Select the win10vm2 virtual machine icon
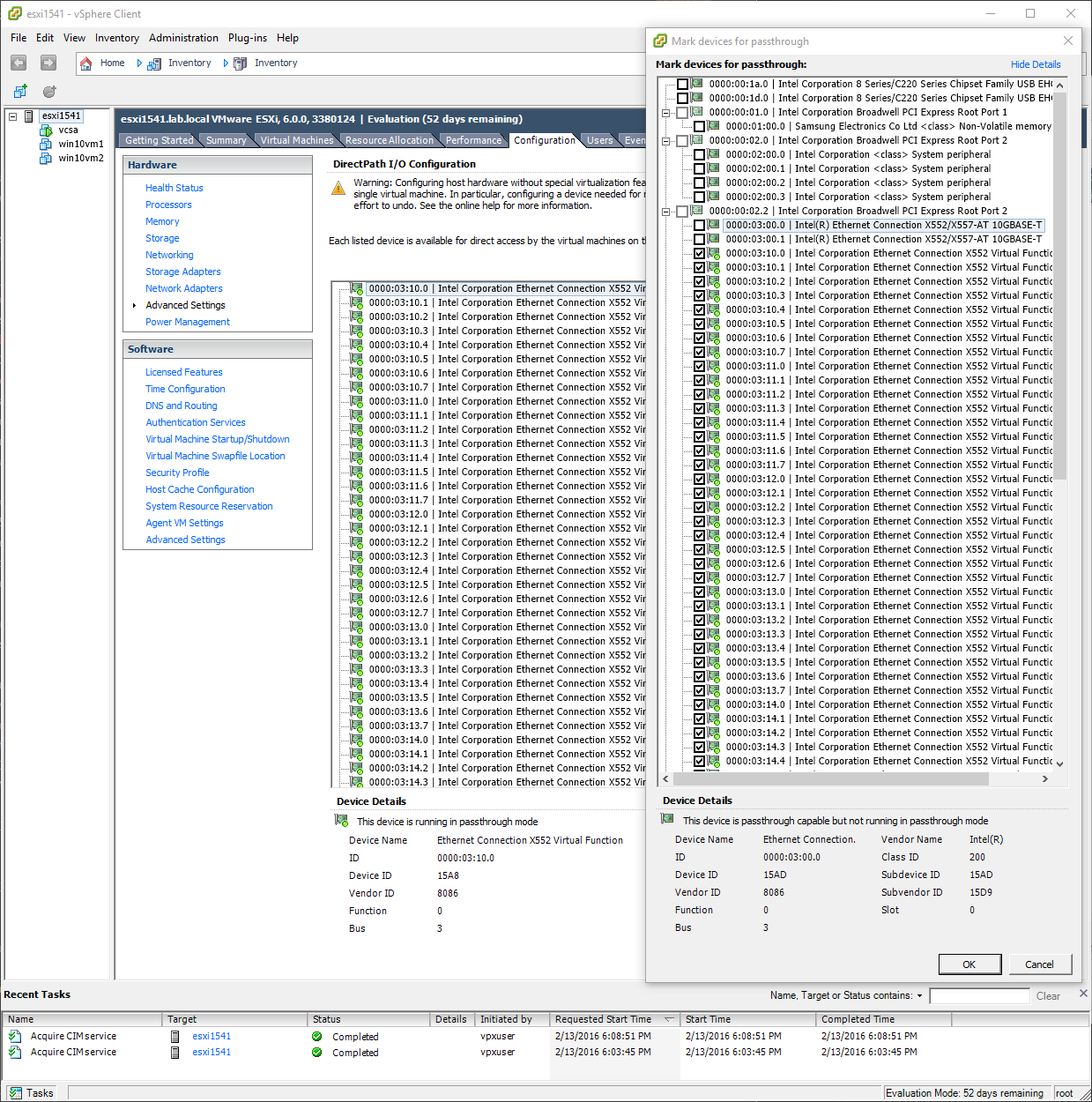The width and height of the screenshot is (1092, 1102). (46, 158)
